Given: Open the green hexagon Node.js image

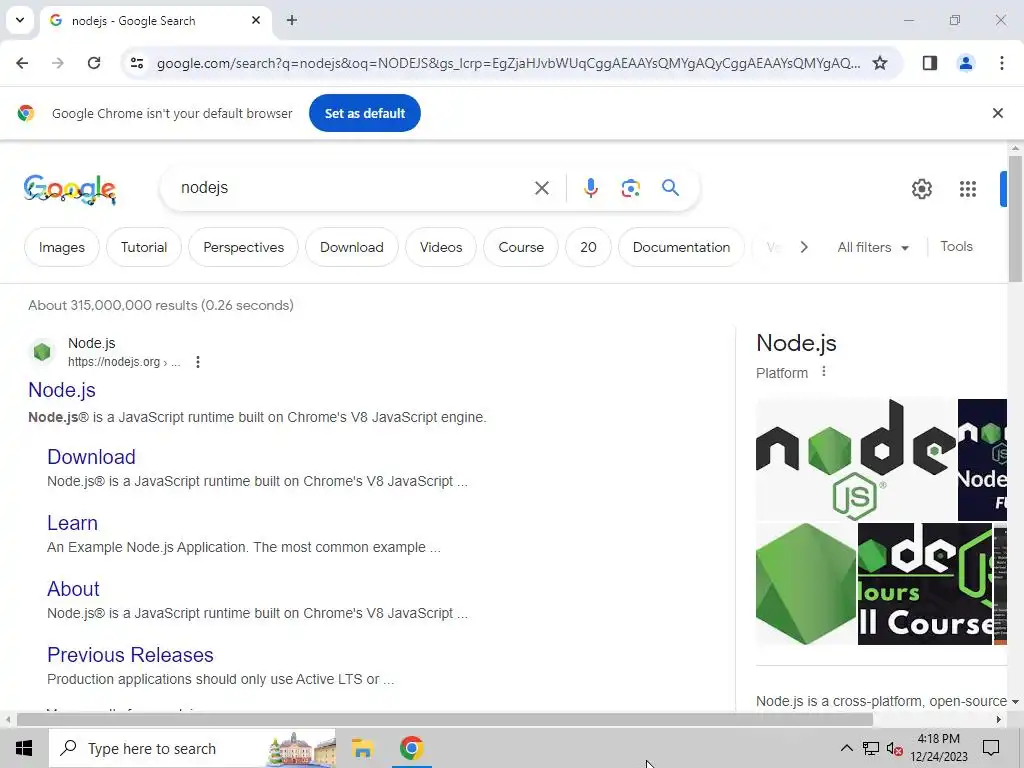Looking at the screenshot, I should [806, 584].
